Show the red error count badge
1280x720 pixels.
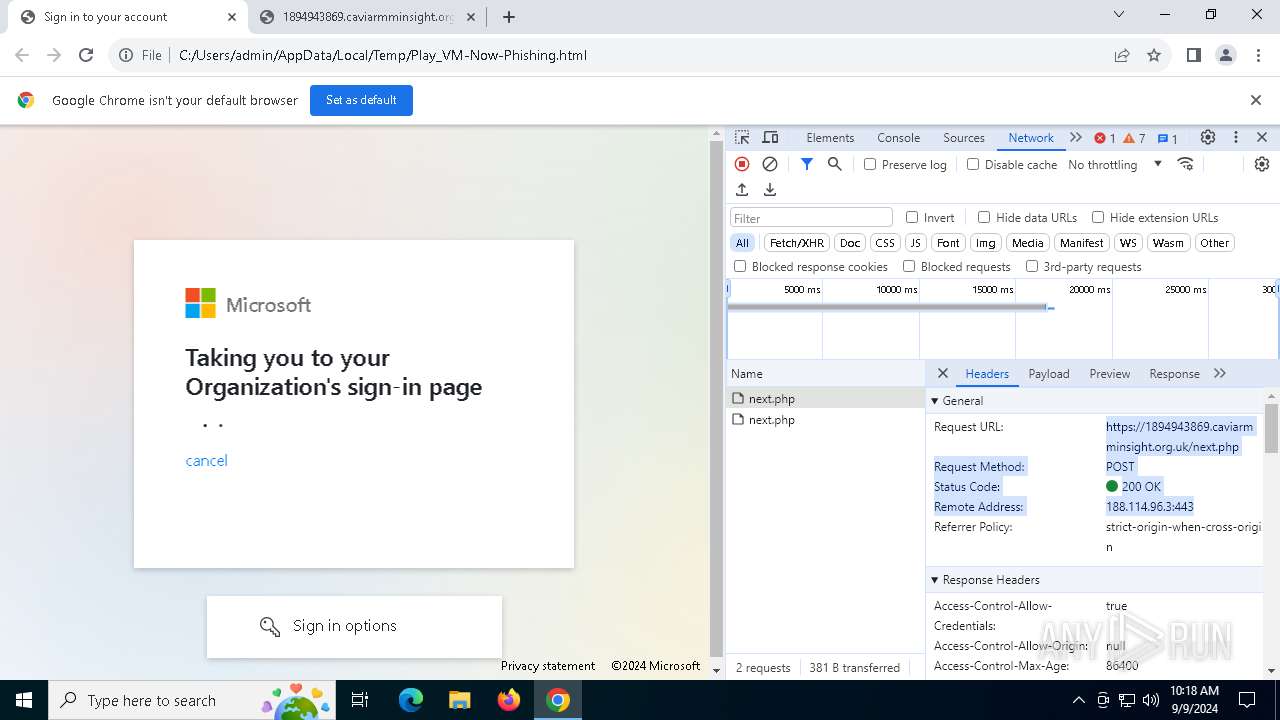coord(1105,138)
